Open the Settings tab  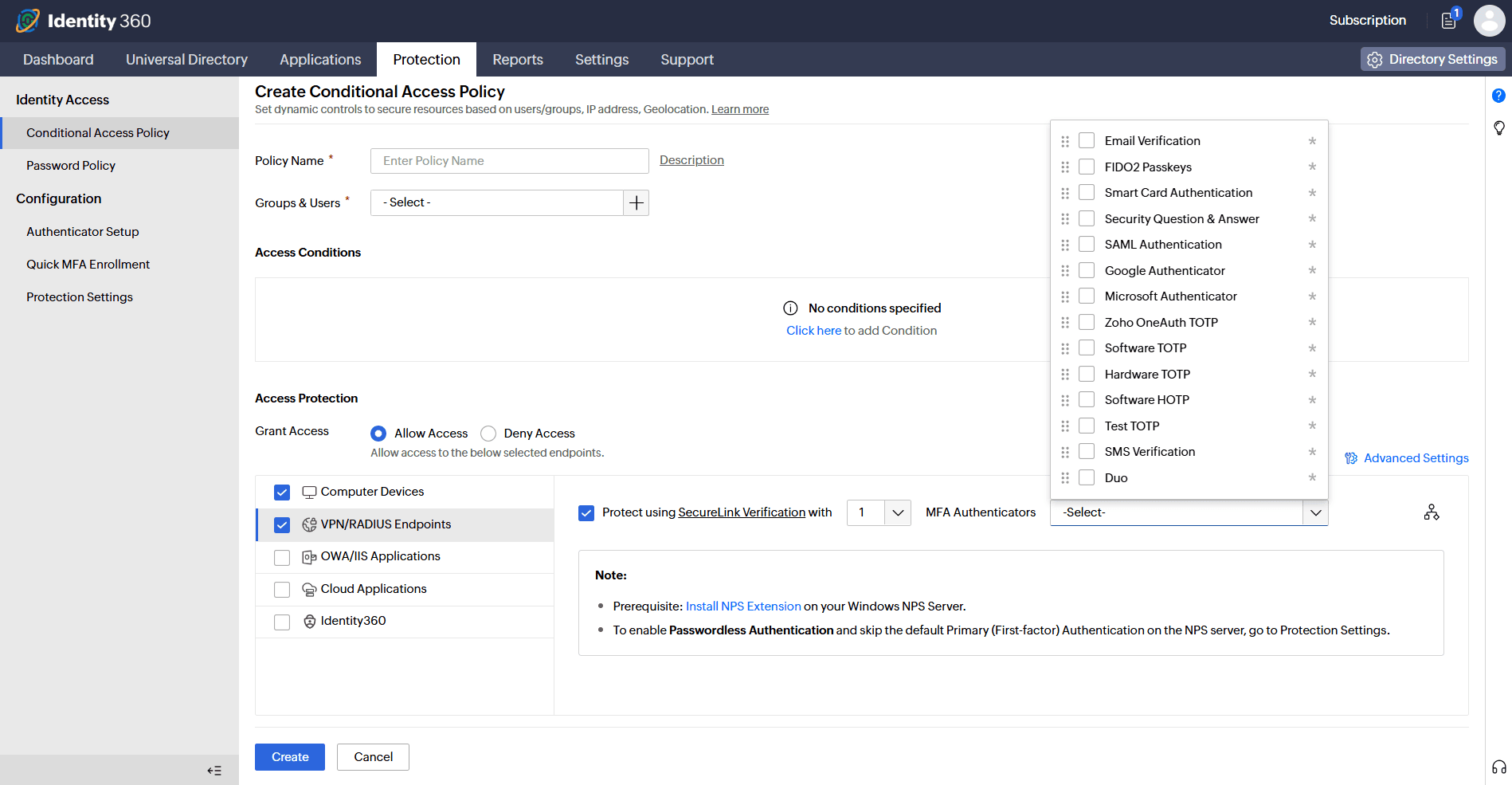pos(602,60)
